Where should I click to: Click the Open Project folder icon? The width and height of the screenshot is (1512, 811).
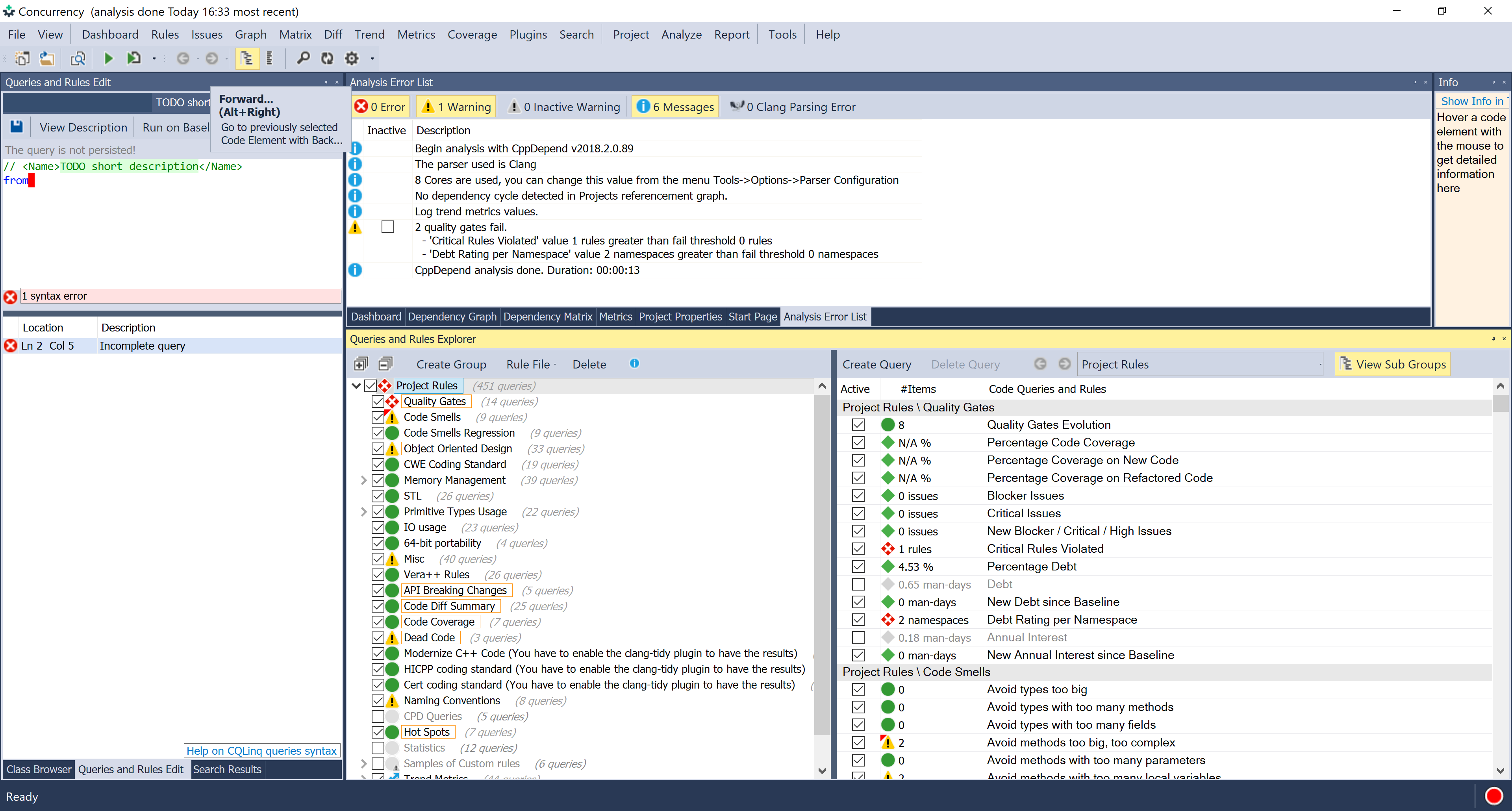(47, 58)
